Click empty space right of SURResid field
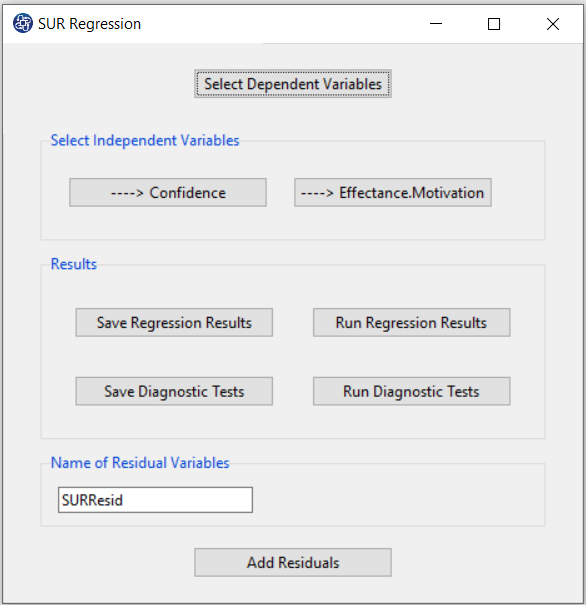Screen dimensions: 586x605 (x=397, y=500)
